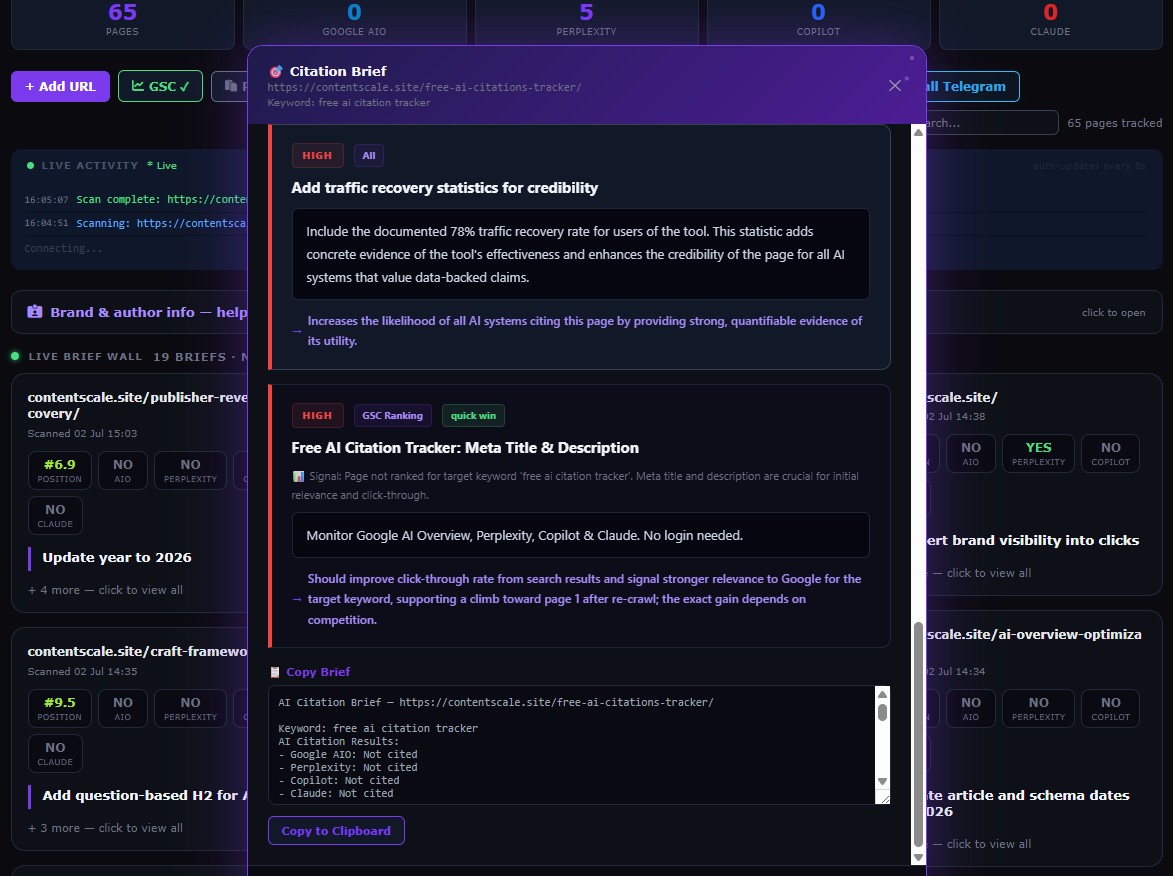Click the Scanning log entry at 16:04:51
Image resolution: width=1173 pixels, height=876 pixels.
click(135, 223)
